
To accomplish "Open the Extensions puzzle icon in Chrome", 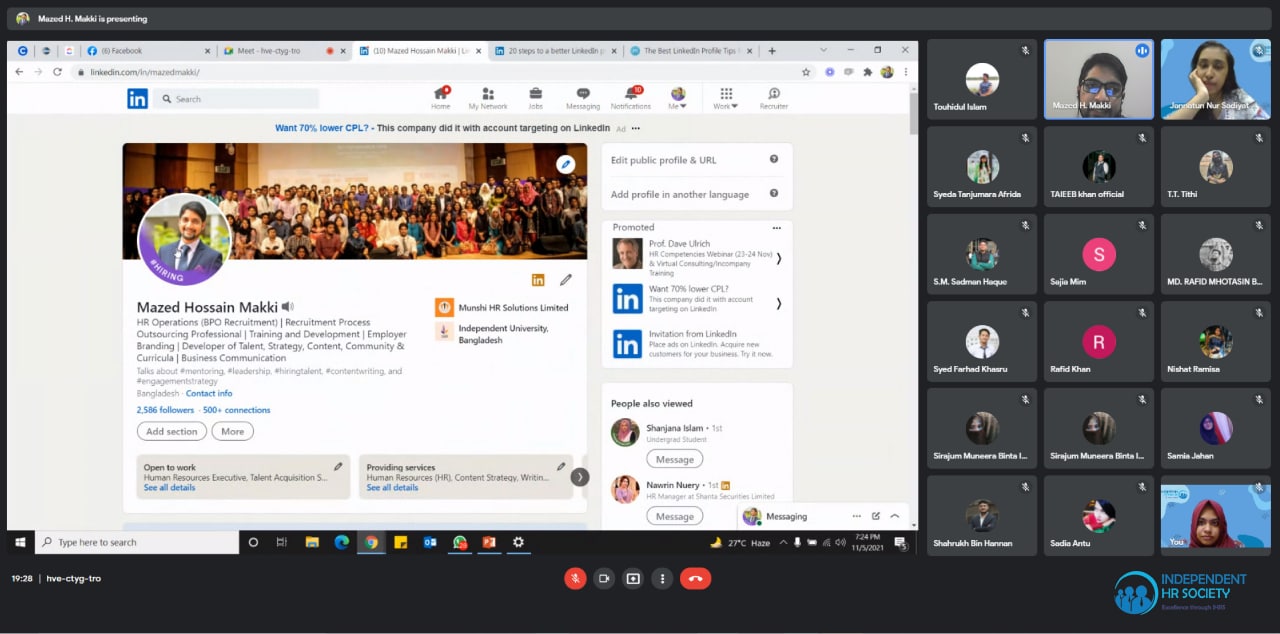I will tap(867, 72).
